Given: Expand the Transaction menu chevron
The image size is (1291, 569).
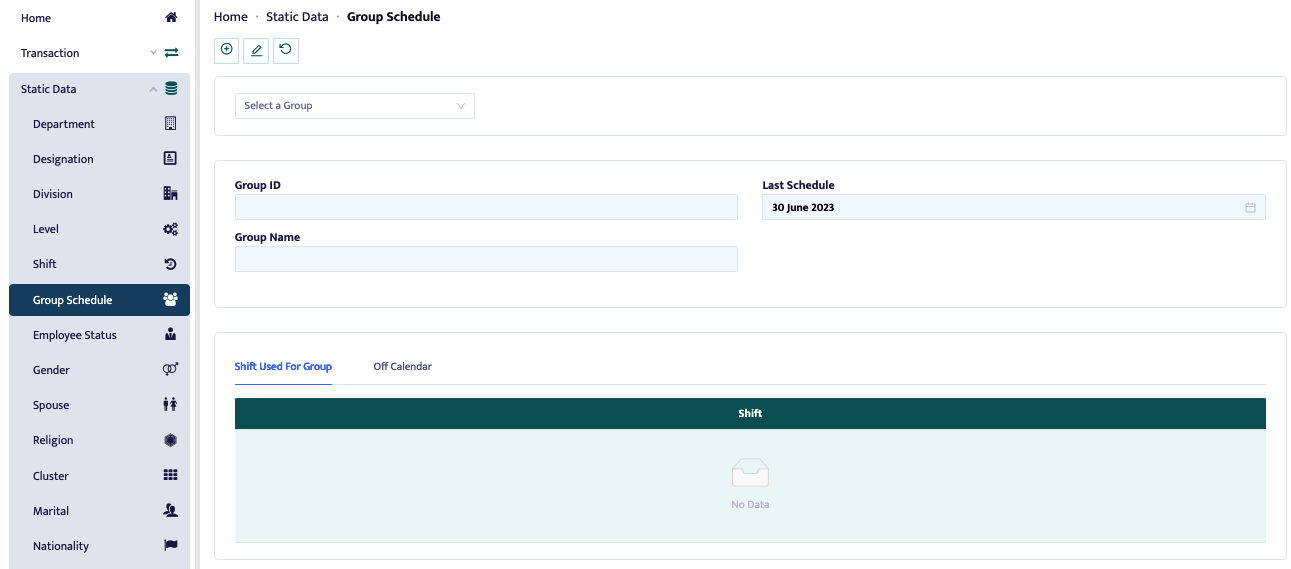Looking at the screenshot, I should (x=153, y=53).
